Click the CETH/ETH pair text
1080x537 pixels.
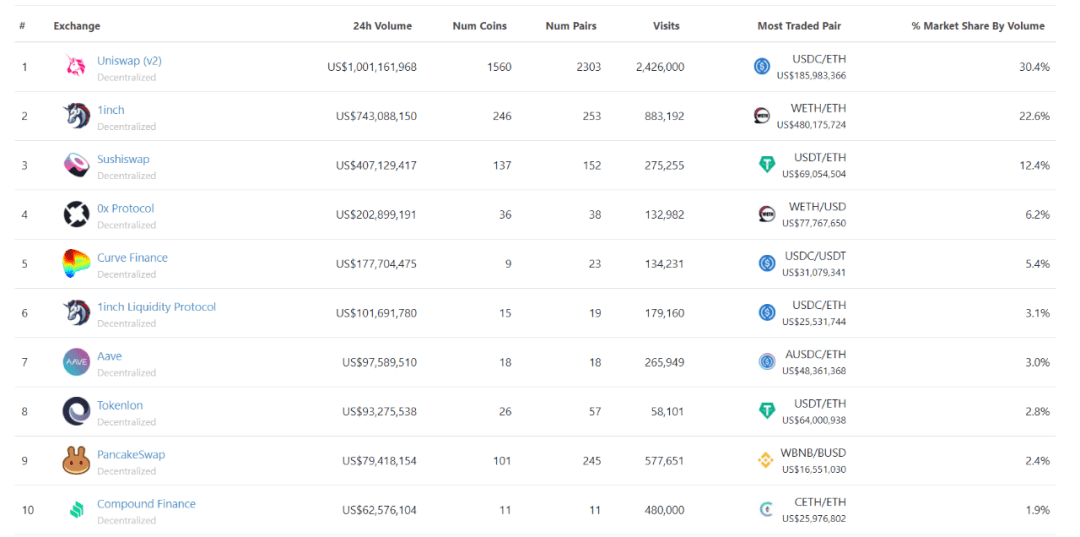(x=820, y=503)
